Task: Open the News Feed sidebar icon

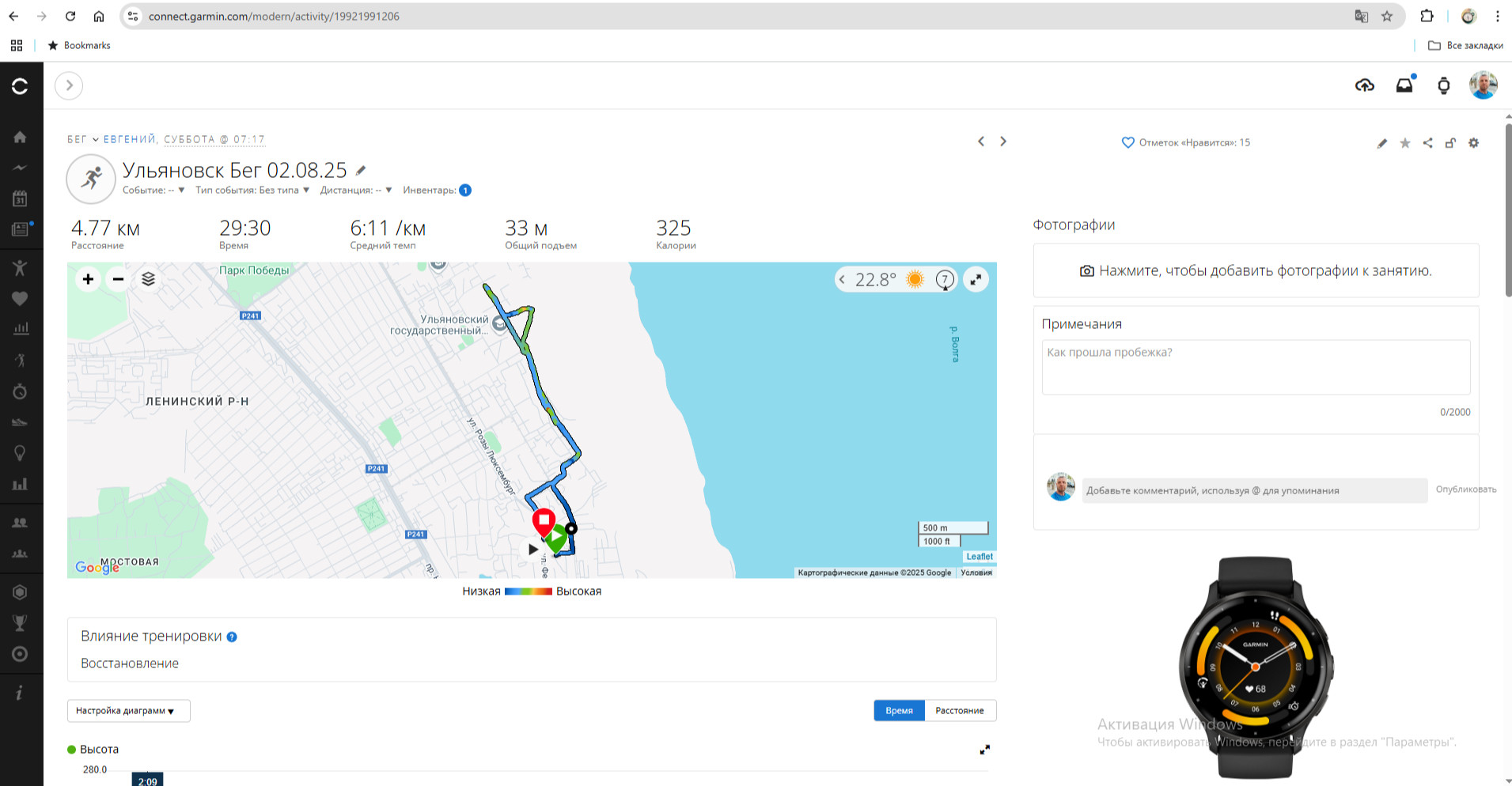Action: (x=20, y=229)
